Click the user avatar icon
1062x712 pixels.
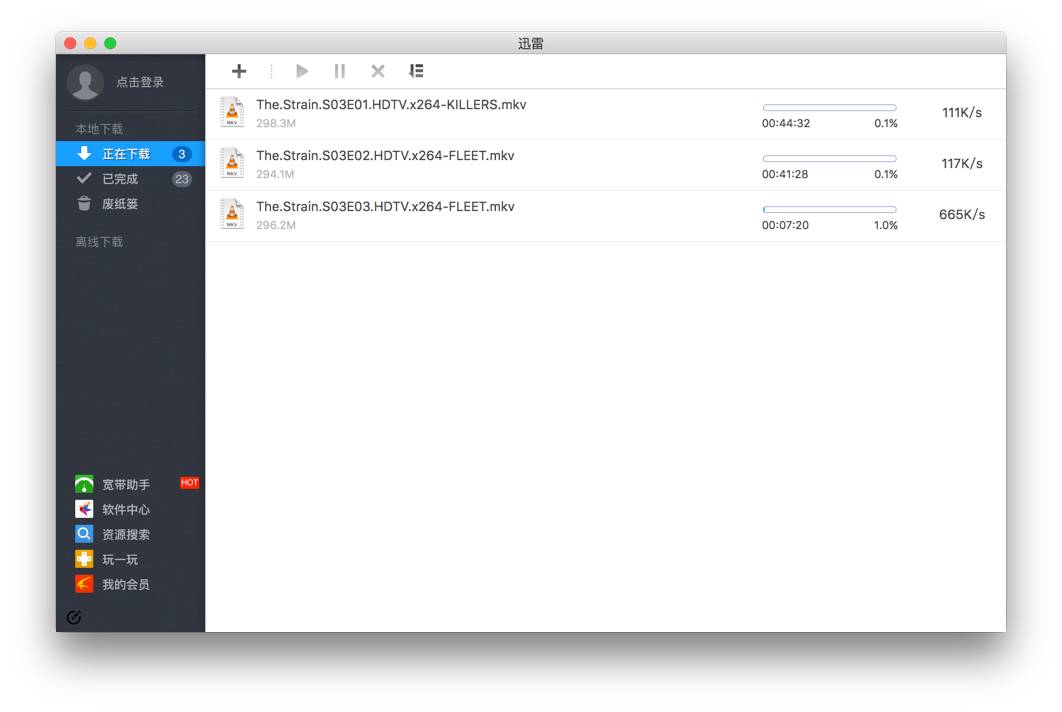coord(85,82)
